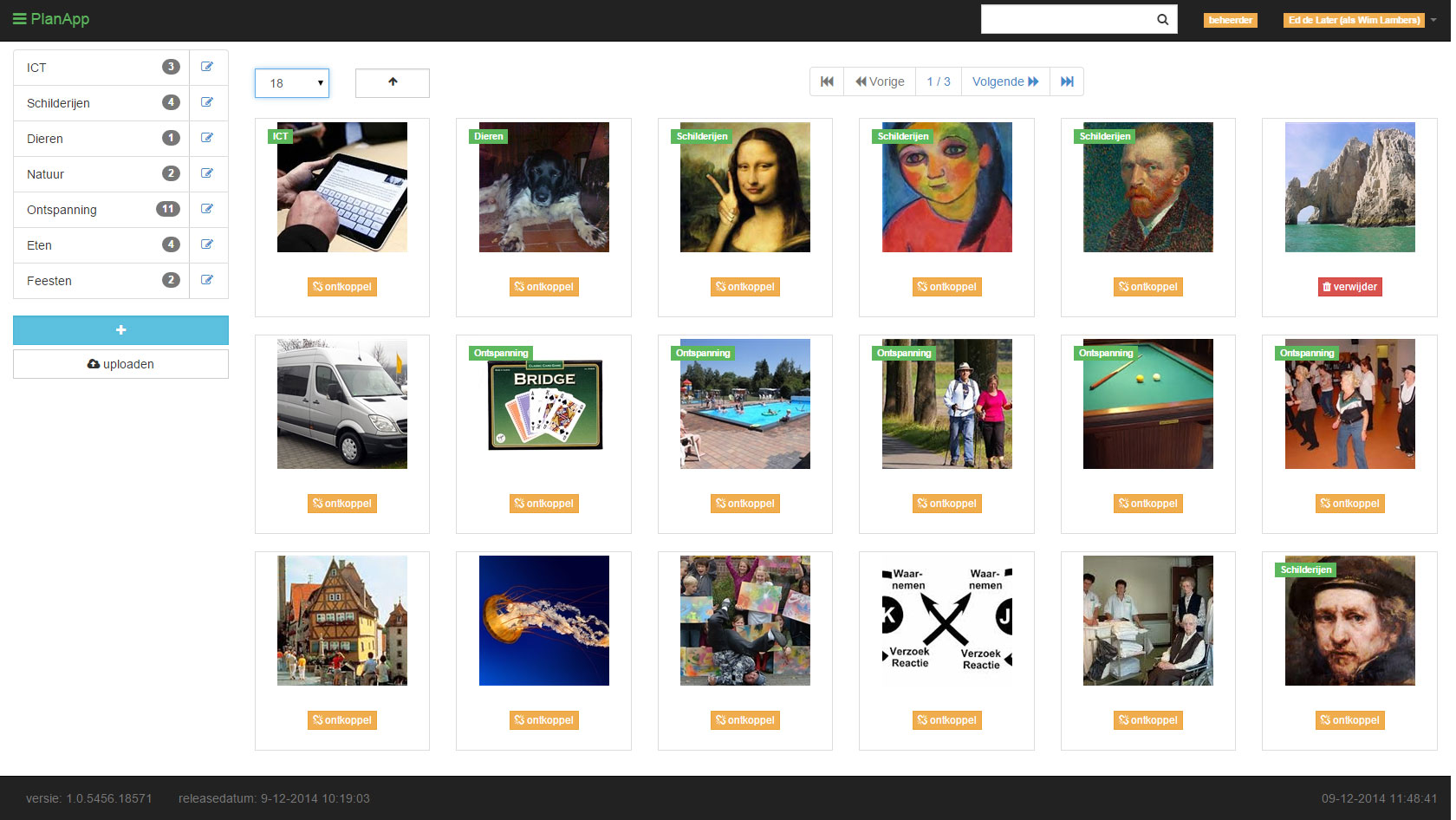Click the up arrow sort button
The width and height of the screenshot is (1456, 820).
tap(393, 82)
